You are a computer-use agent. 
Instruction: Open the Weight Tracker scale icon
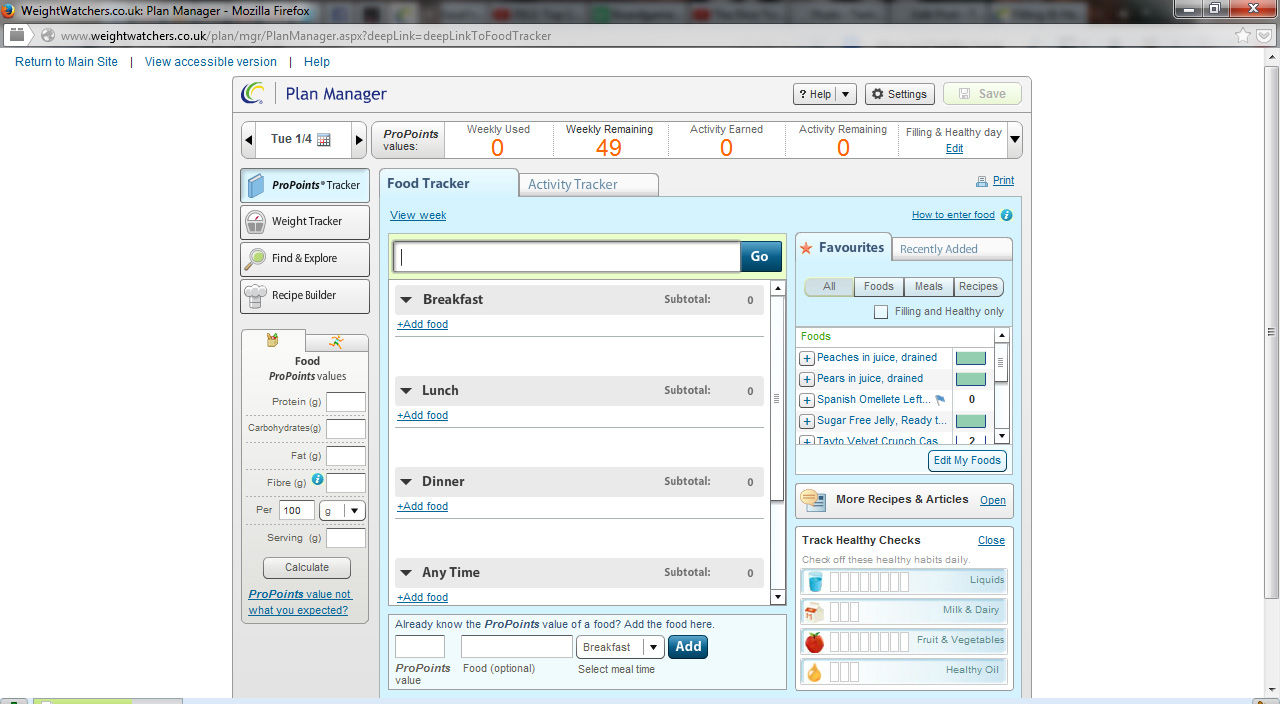256,222
